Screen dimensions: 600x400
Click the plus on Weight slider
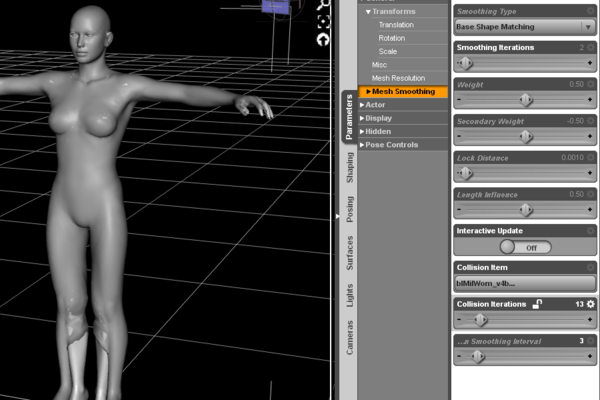[590, 100]
